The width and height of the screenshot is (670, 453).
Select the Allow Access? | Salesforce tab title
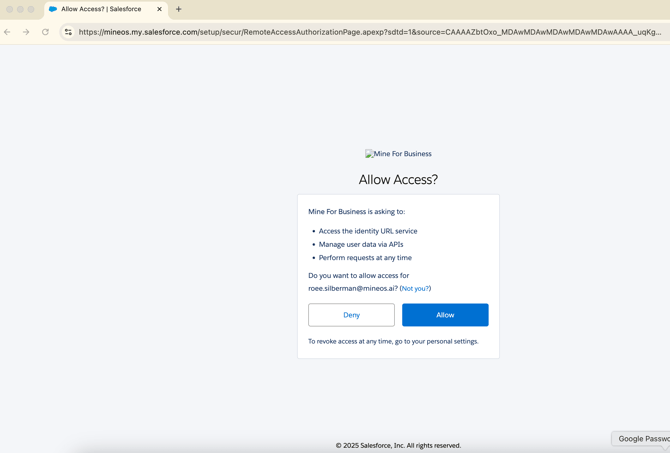click(x=101, y=9)
